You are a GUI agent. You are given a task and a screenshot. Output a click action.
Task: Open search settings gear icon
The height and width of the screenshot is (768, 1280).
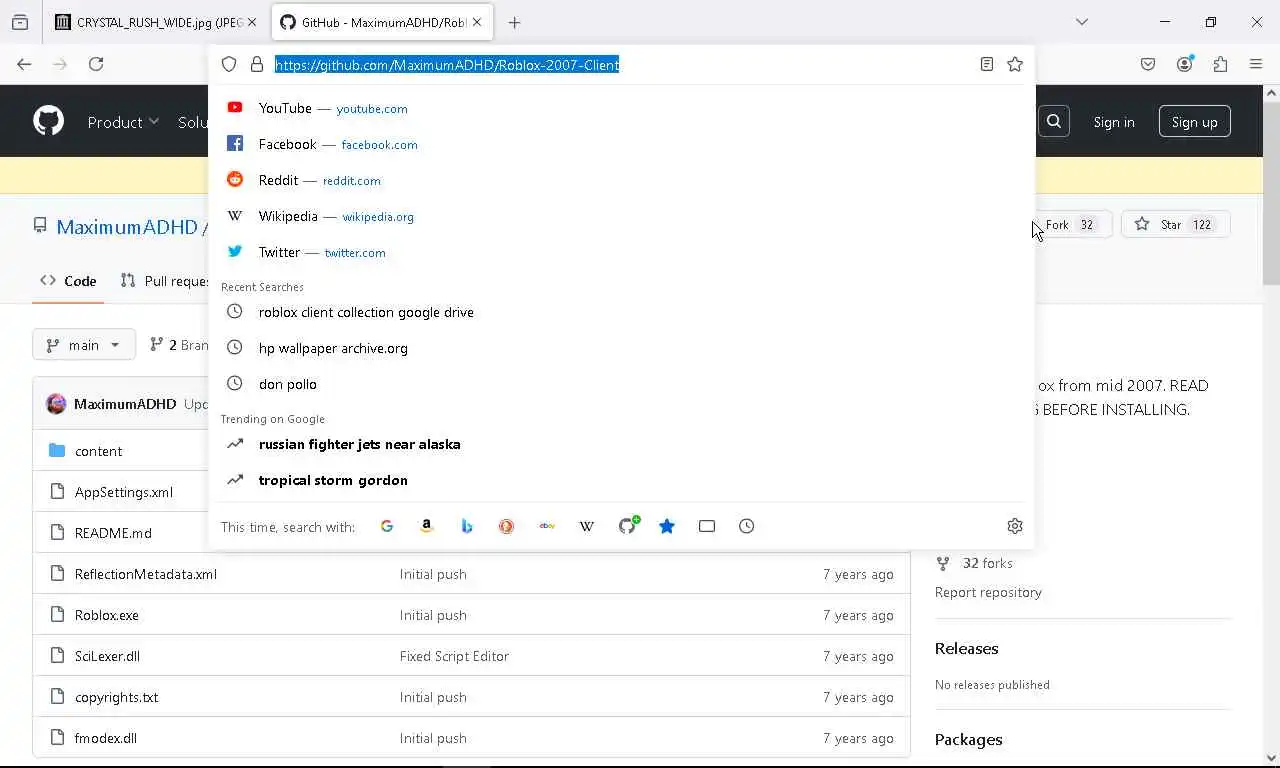(x=1015, y=526)
